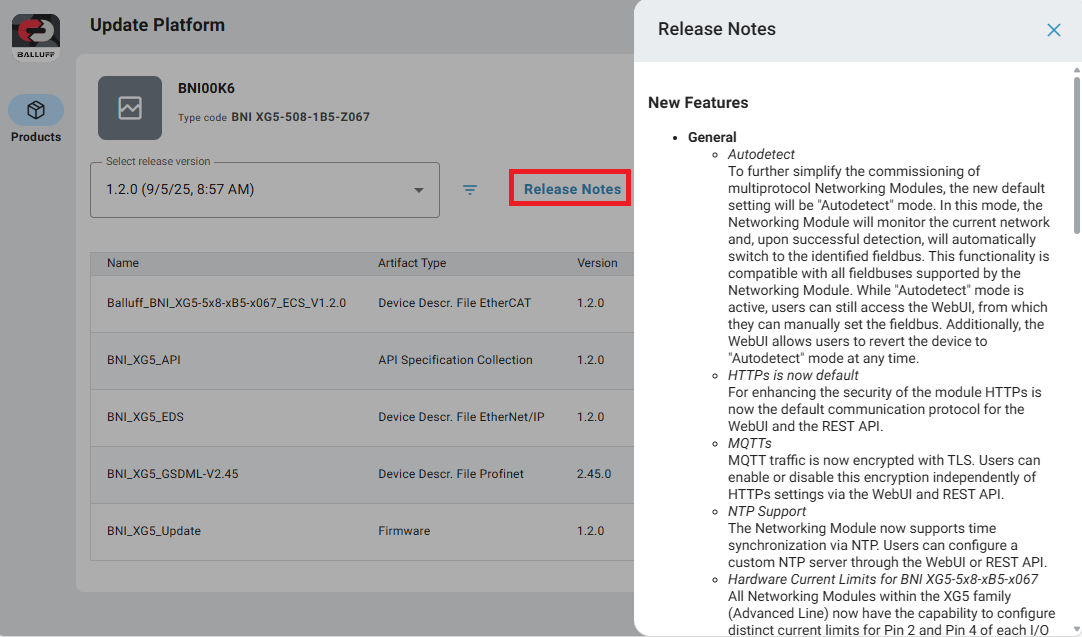Select the BNI_XG5_Update firmware row
The image size is (1082, 637).
(x=154, y=531)
